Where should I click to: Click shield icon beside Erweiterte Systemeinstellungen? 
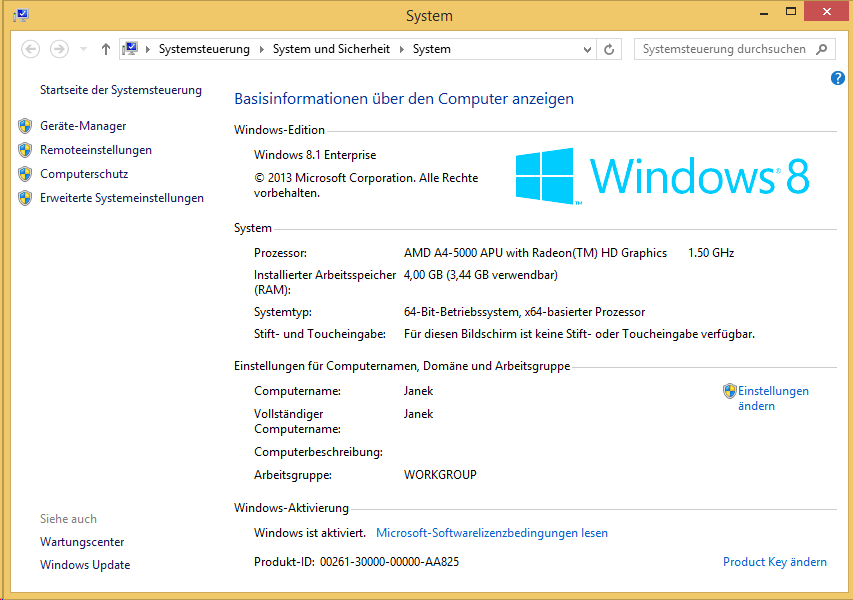[x=25, y=198]
